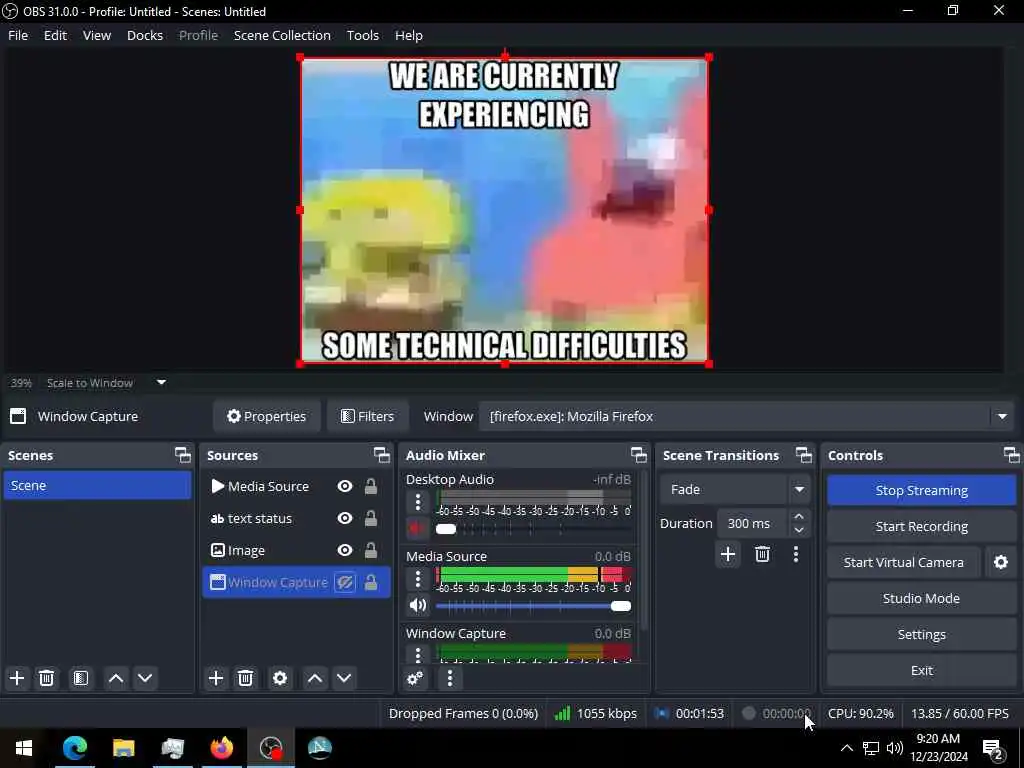Screen dimensions: 1024x768
Task: Enable Studio Mode
Action: click(x=921, y=598)
